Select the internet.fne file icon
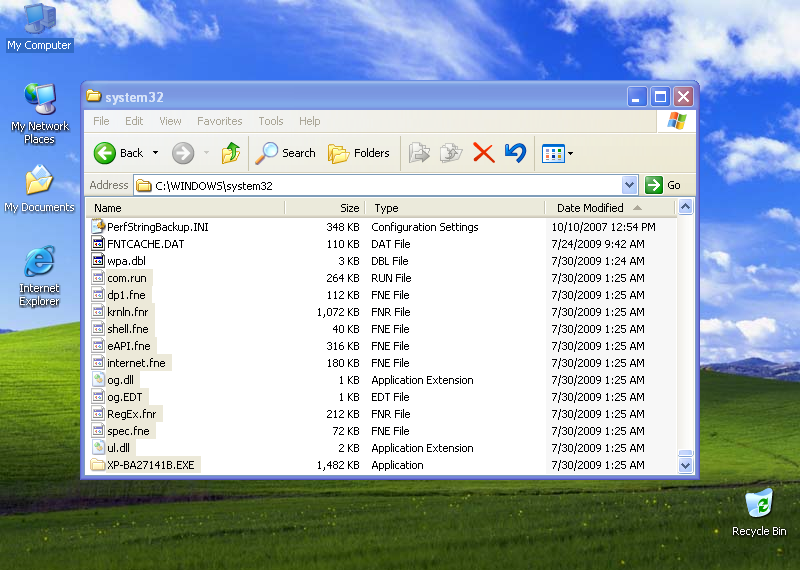The image size is (800, 570). [x=98, y=362]
